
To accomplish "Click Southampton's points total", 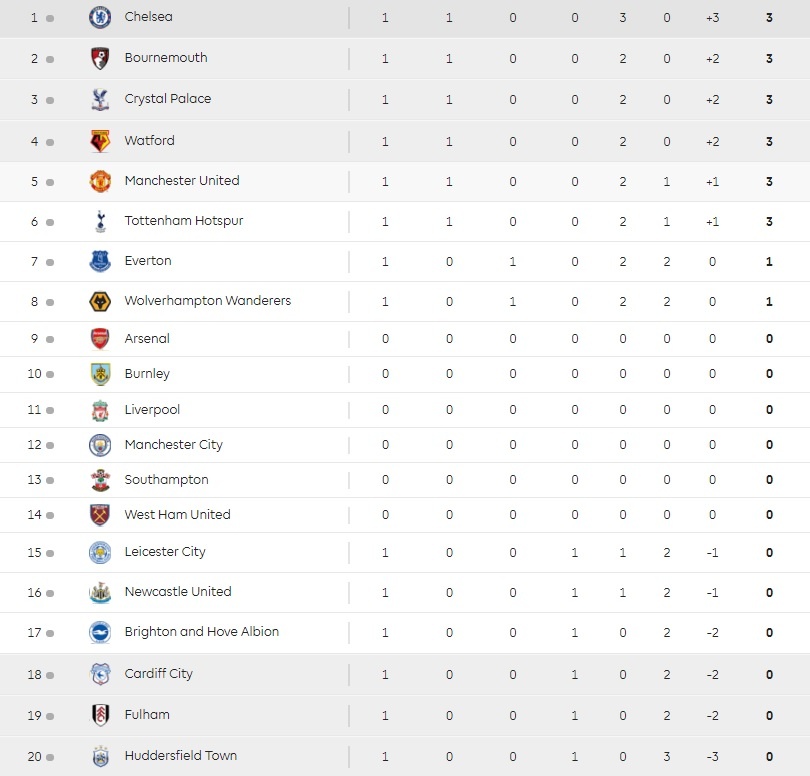I will (x=768, y=480).
